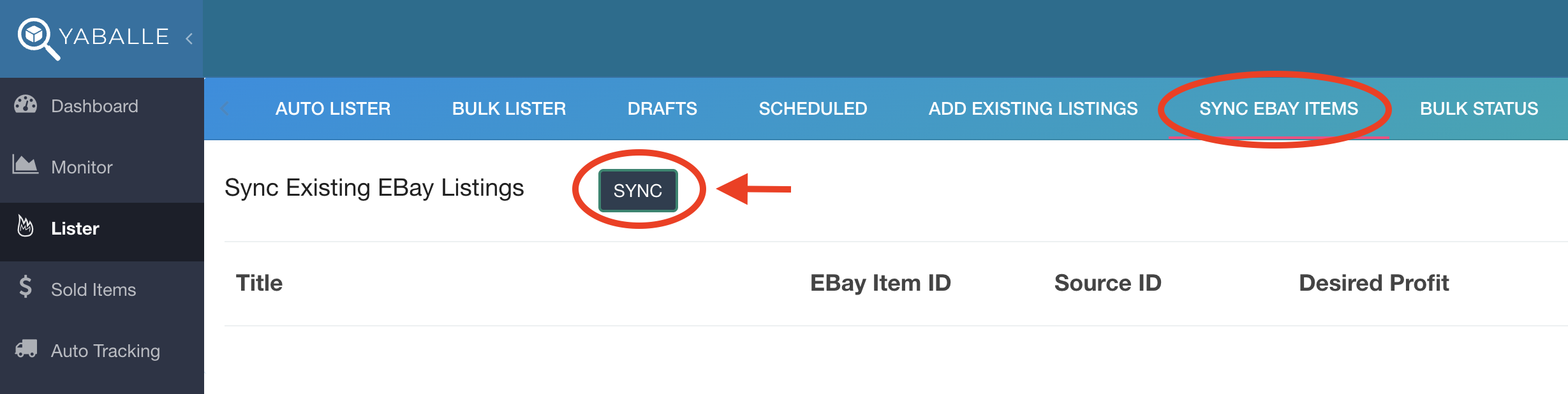Image resolution: width=1568 pixels, height=394 pixels.
Task: Select the Sync eBay Items tab
Action: click(1278, 109)
